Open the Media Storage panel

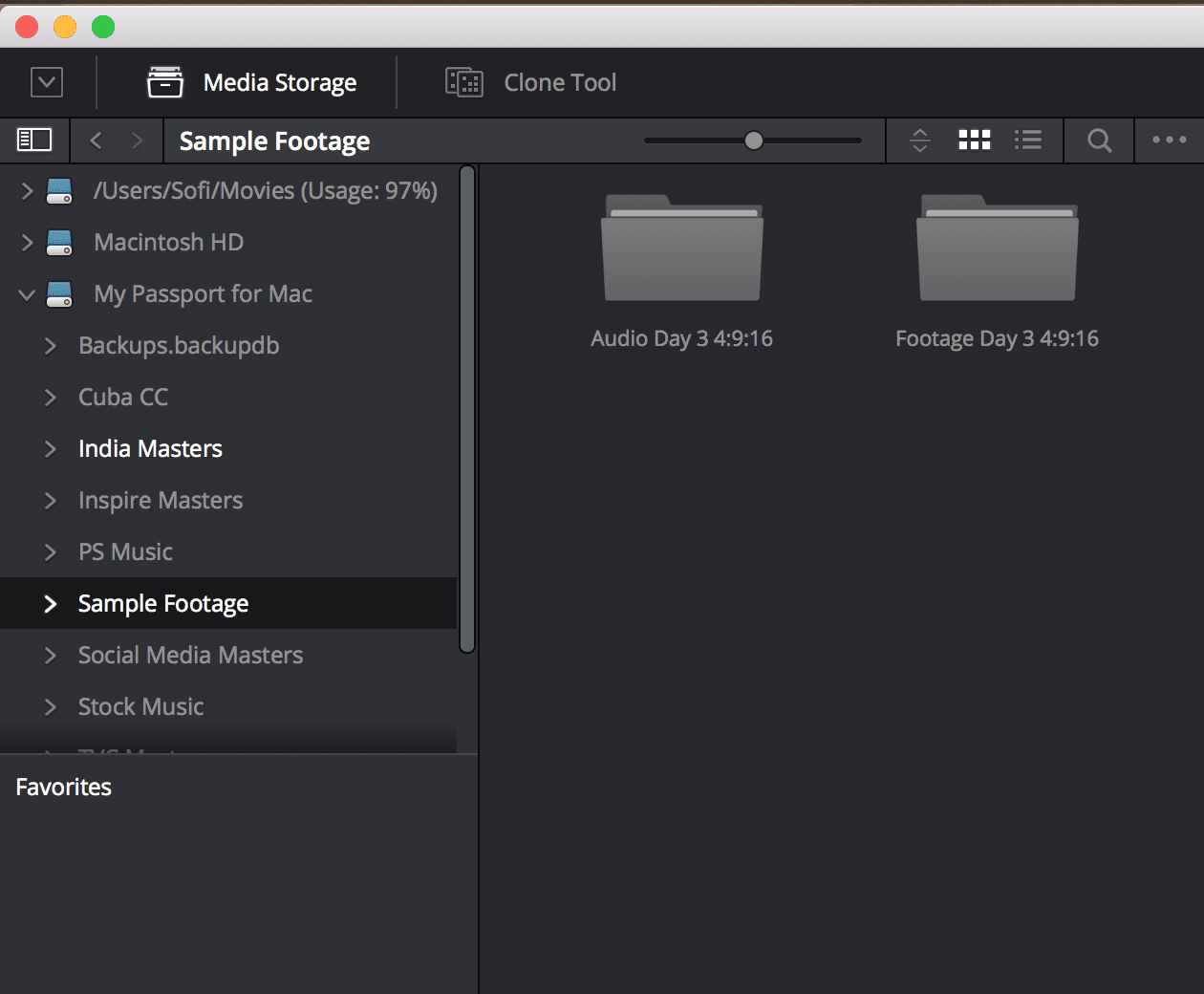(251, 82)
